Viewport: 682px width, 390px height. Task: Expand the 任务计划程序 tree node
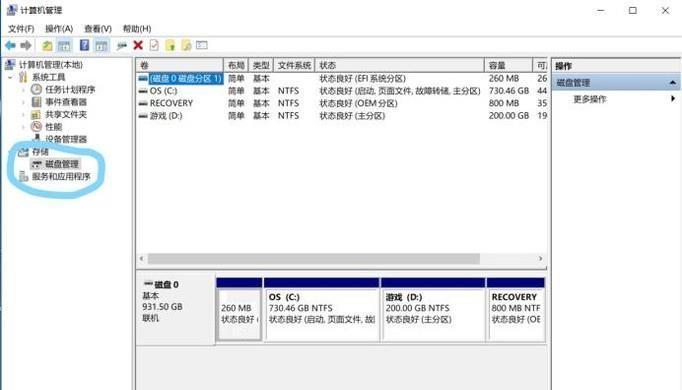(23, 90)
